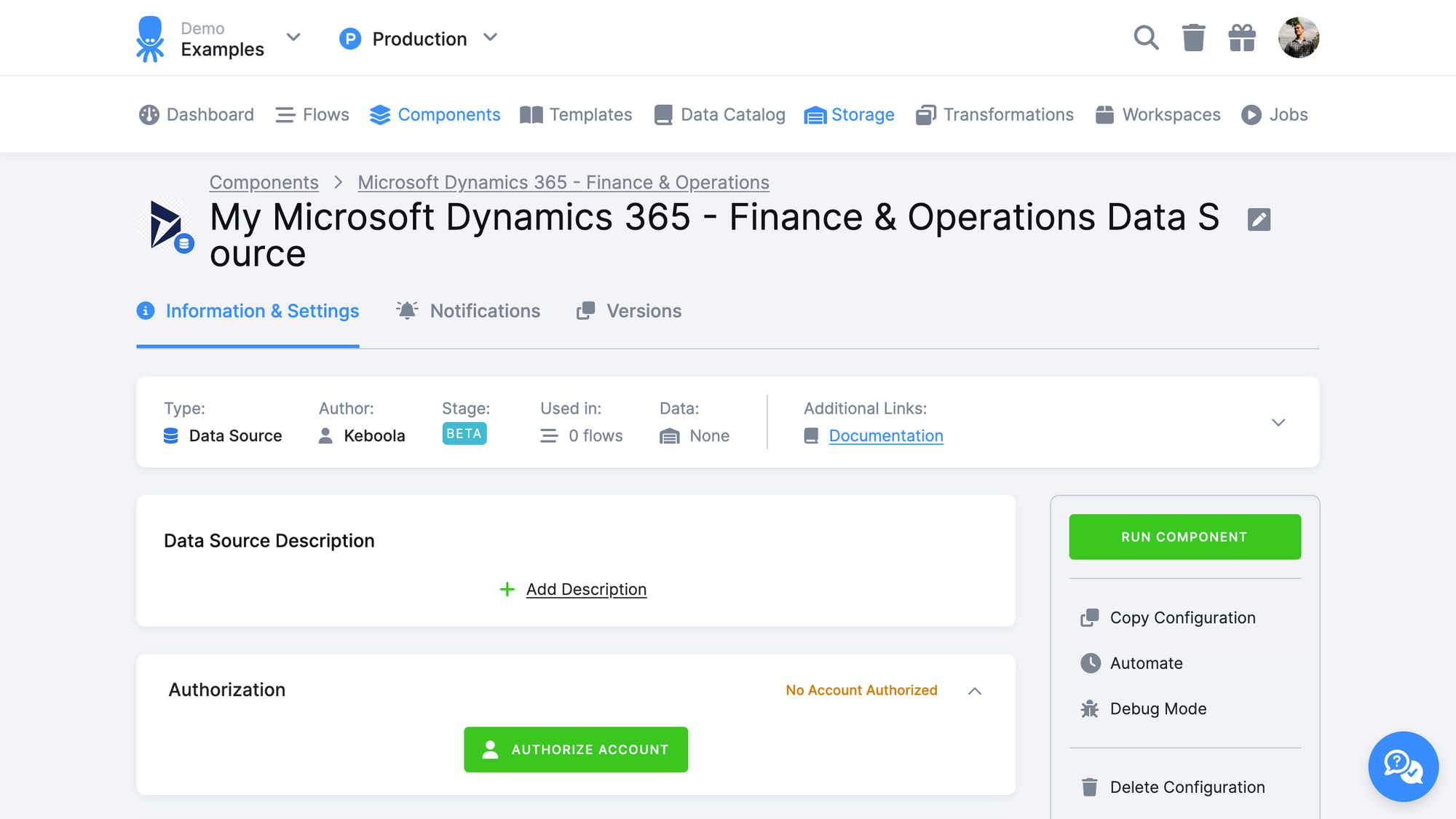The image size is (1456, 819).
Task: Click the Add Description link
Action: pos(586,589)
